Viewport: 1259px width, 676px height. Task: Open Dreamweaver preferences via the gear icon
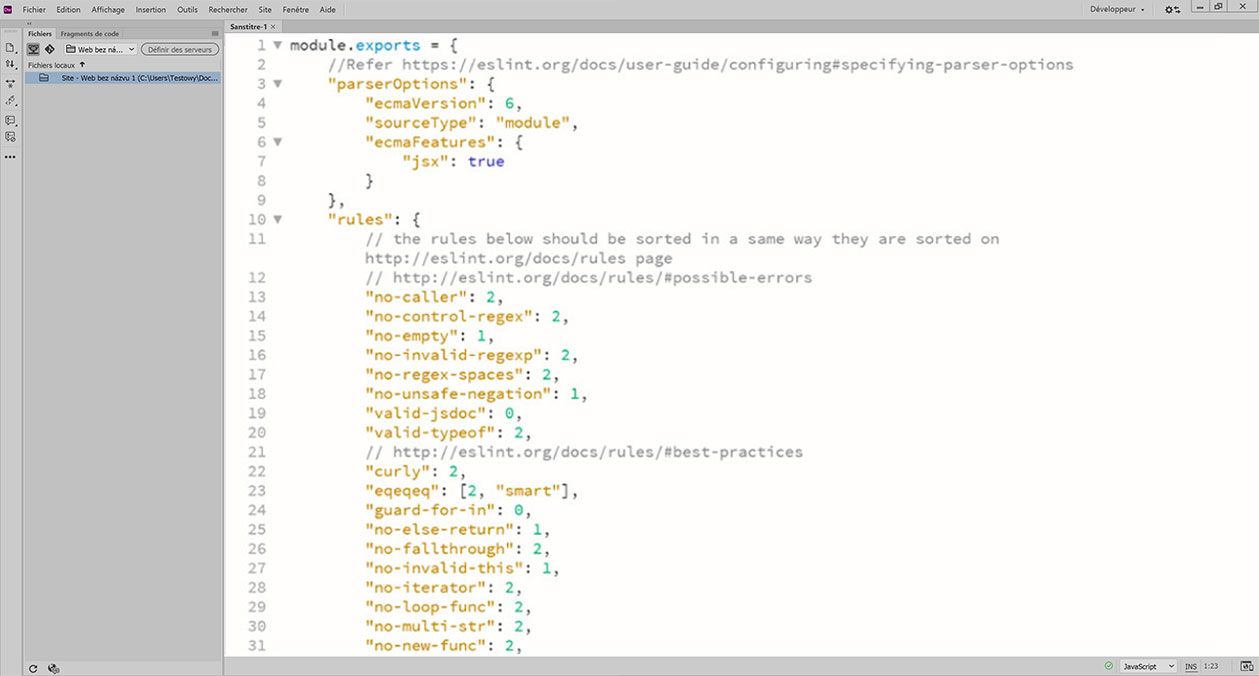click(x=1168, y=9)
